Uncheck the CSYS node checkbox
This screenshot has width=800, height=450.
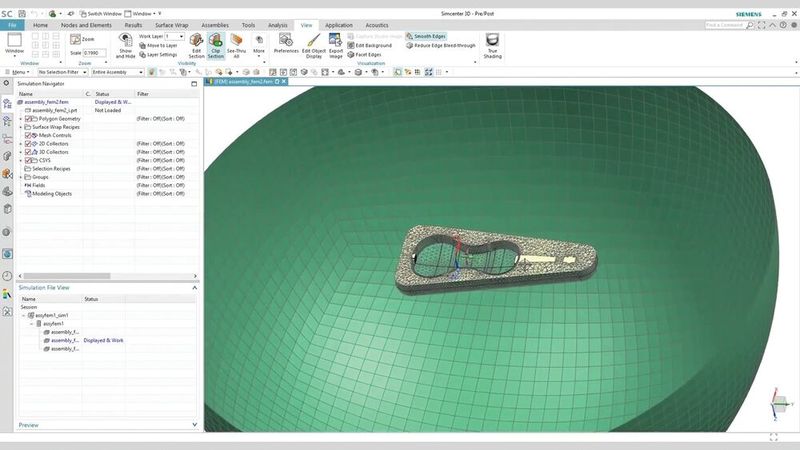[x=28, y=160]
